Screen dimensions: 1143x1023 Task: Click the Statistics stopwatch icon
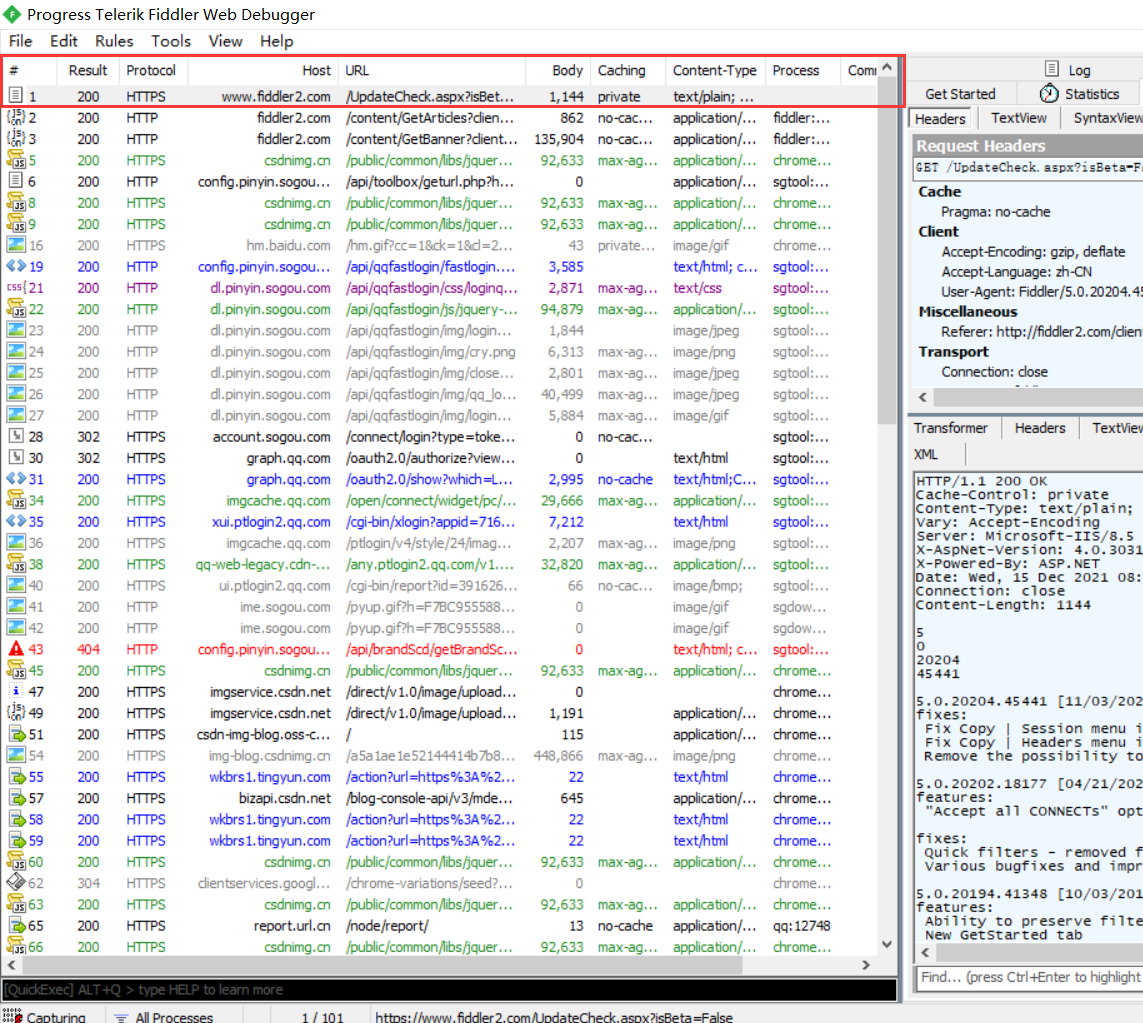1049,93
